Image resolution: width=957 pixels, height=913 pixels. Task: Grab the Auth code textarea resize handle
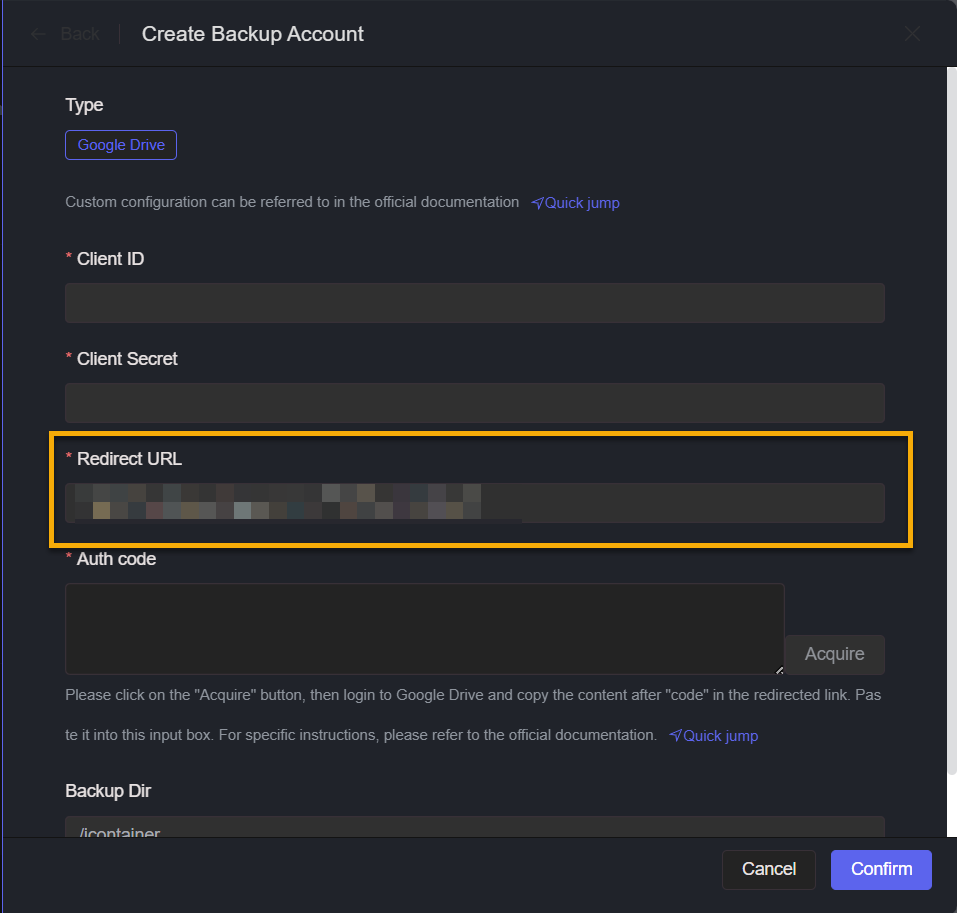click(779, 669)
